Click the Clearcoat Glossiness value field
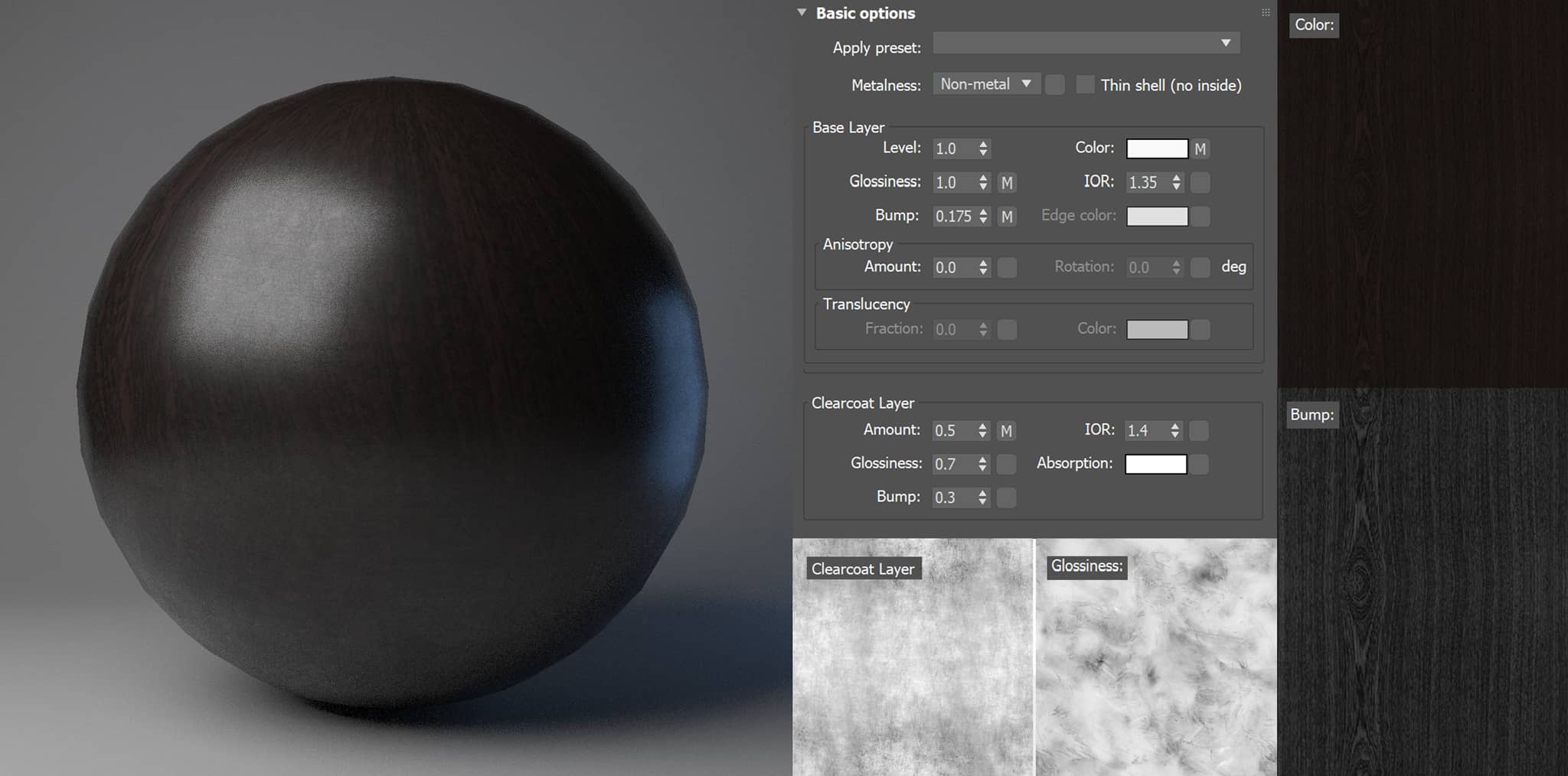The height and width of the screenshot is (776, 1568). point(953,464)
